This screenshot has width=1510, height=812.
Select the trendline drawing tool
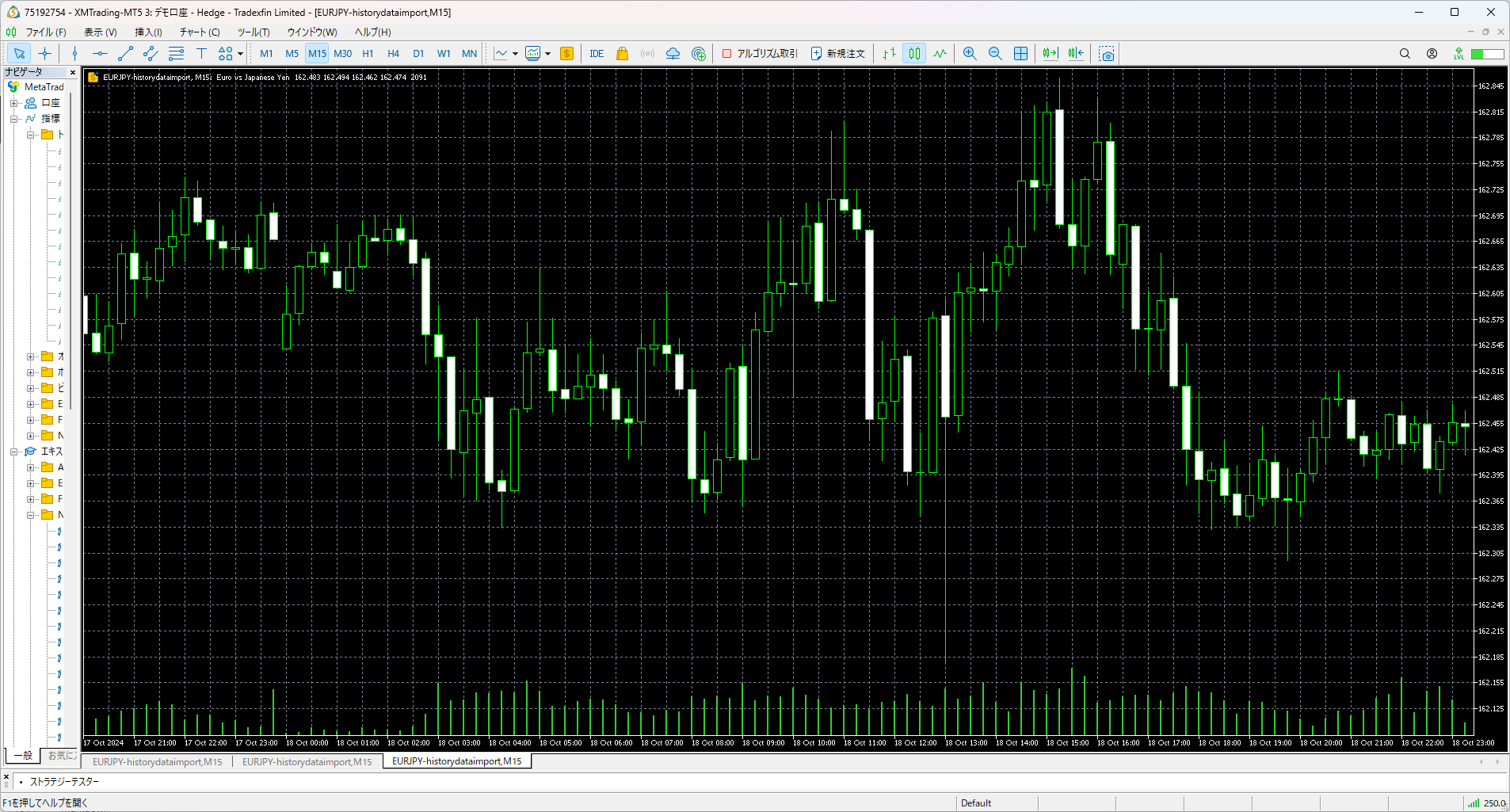[x=125, y=53]
